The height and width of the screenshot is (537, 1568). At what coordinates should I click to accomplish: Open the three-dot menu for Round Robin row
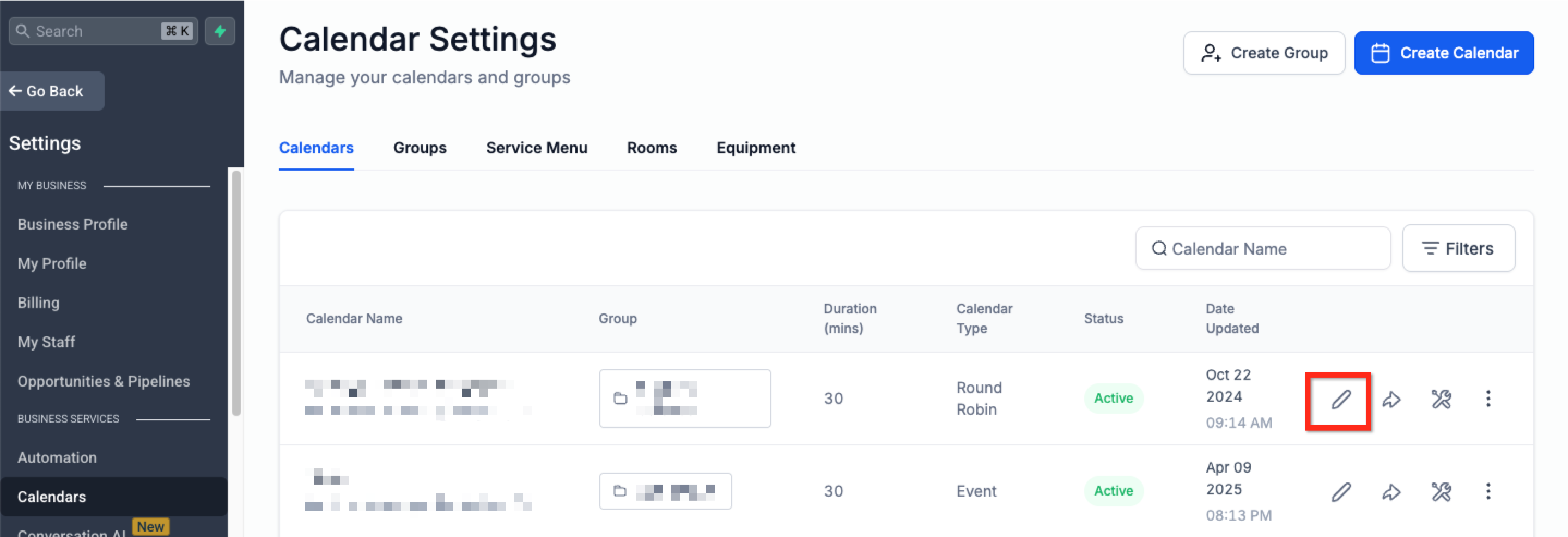coord(1488,399)
